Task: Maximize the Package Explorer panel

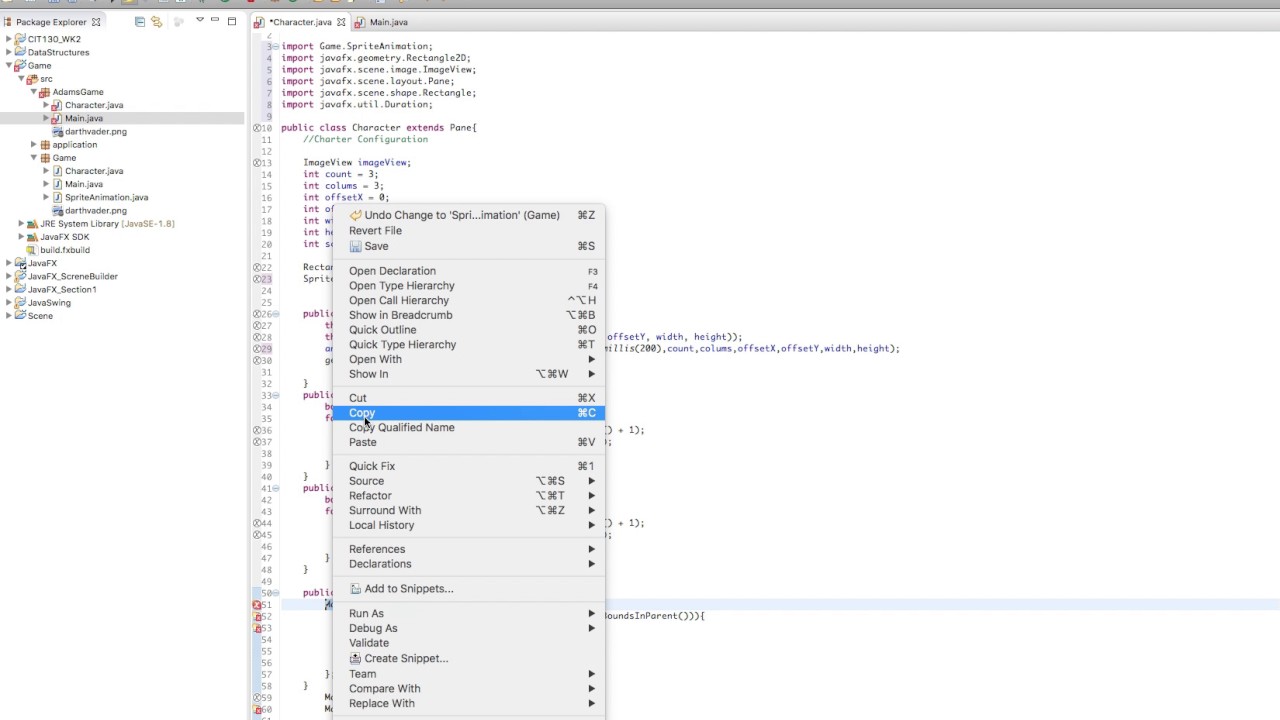Action: coord(232,21)
